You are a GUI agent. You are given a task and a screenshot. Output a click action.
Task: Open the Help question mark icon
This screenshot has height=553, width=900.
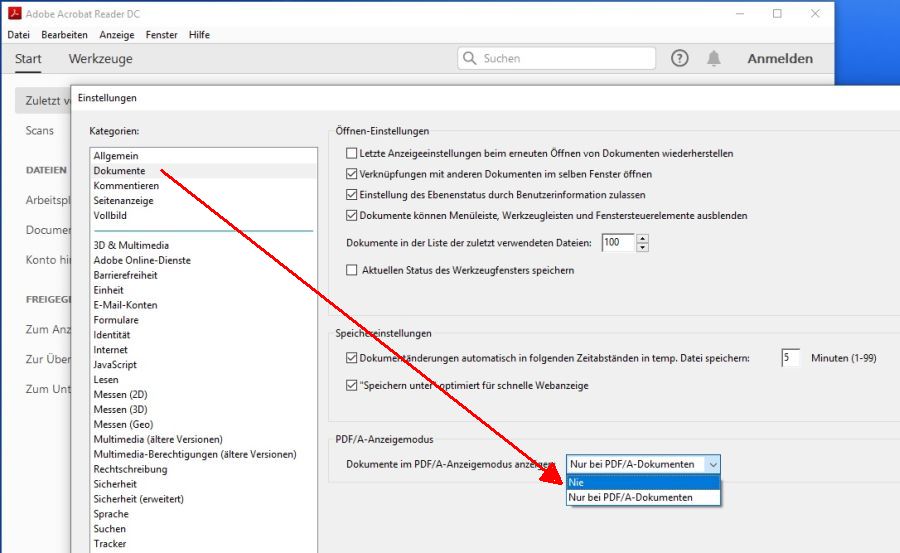680,58
